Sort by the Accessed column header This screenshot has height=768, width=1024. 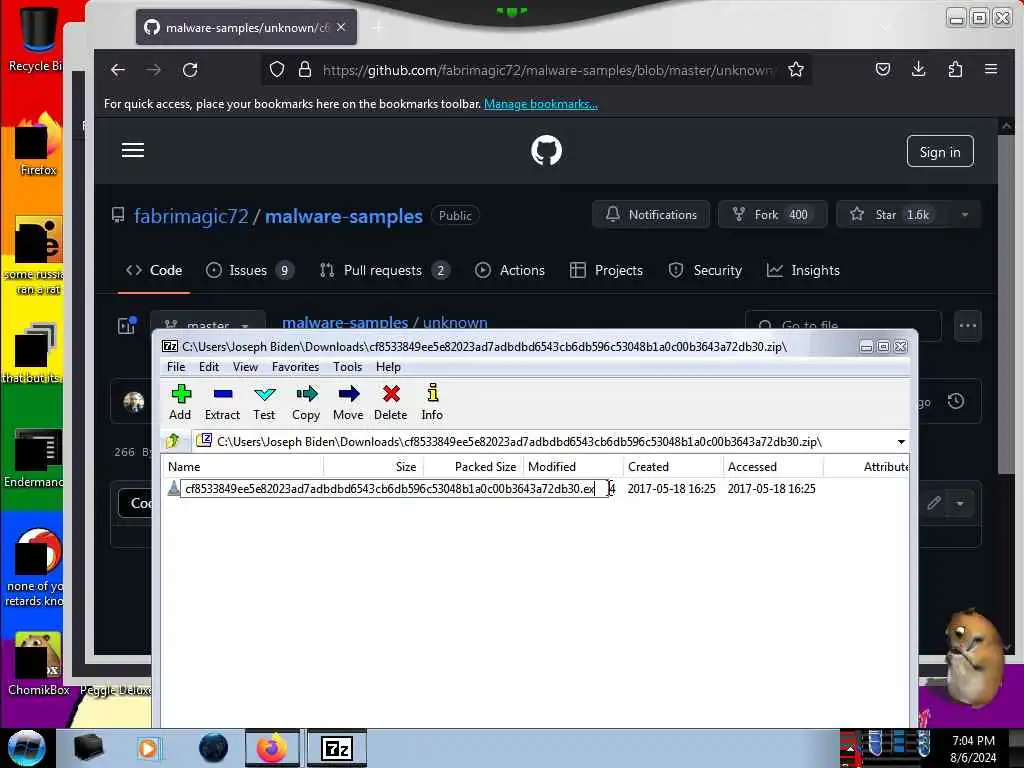point(773,466)
